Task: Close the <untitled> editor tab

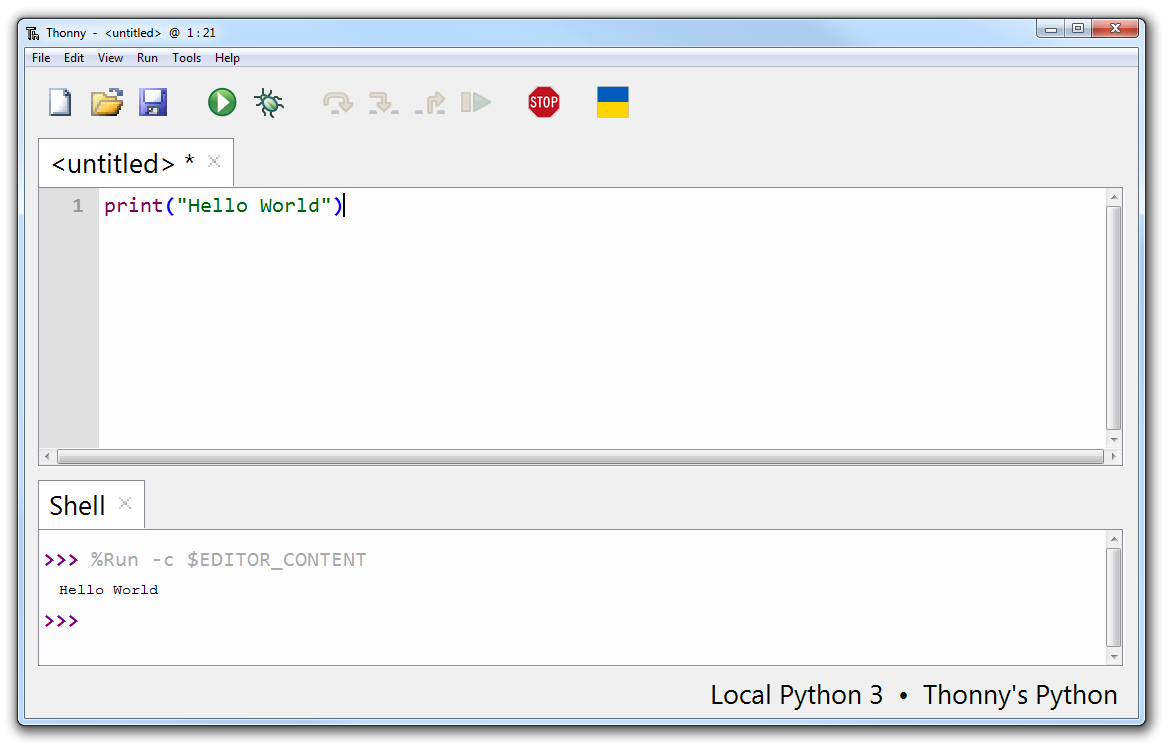Action: click(x=214, y=162)
